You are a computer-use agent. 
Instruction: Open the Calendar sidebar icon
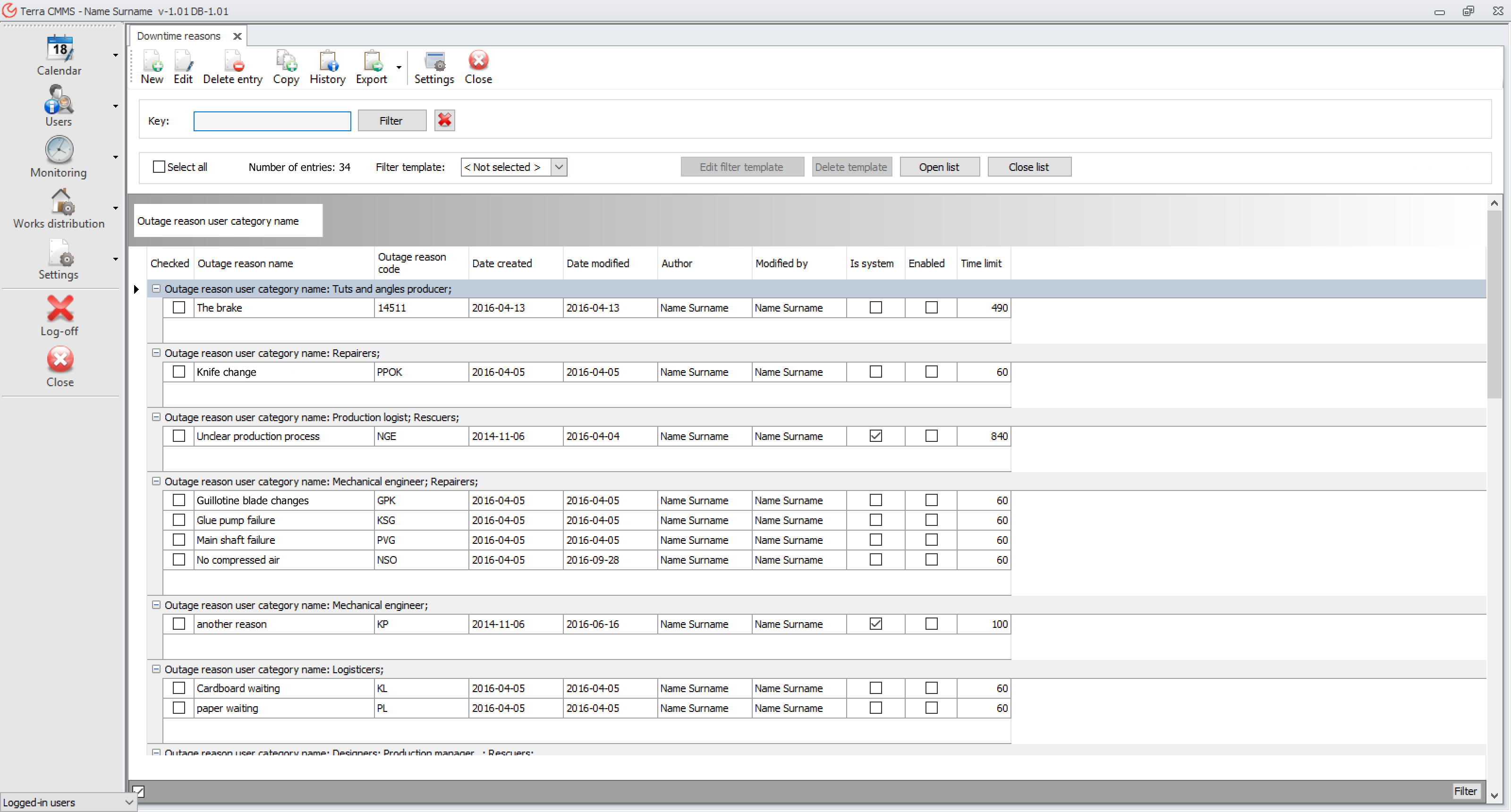59,49
